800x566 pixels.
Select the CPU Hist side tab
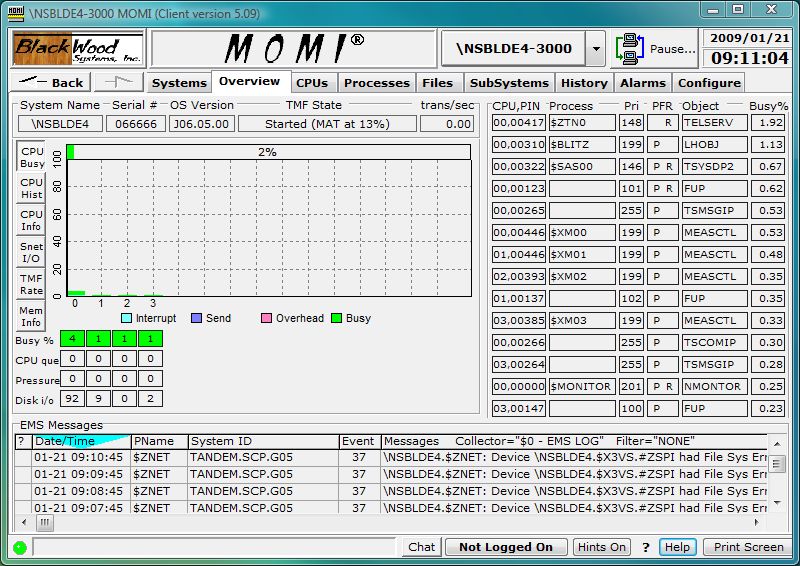tap(31, 188)
